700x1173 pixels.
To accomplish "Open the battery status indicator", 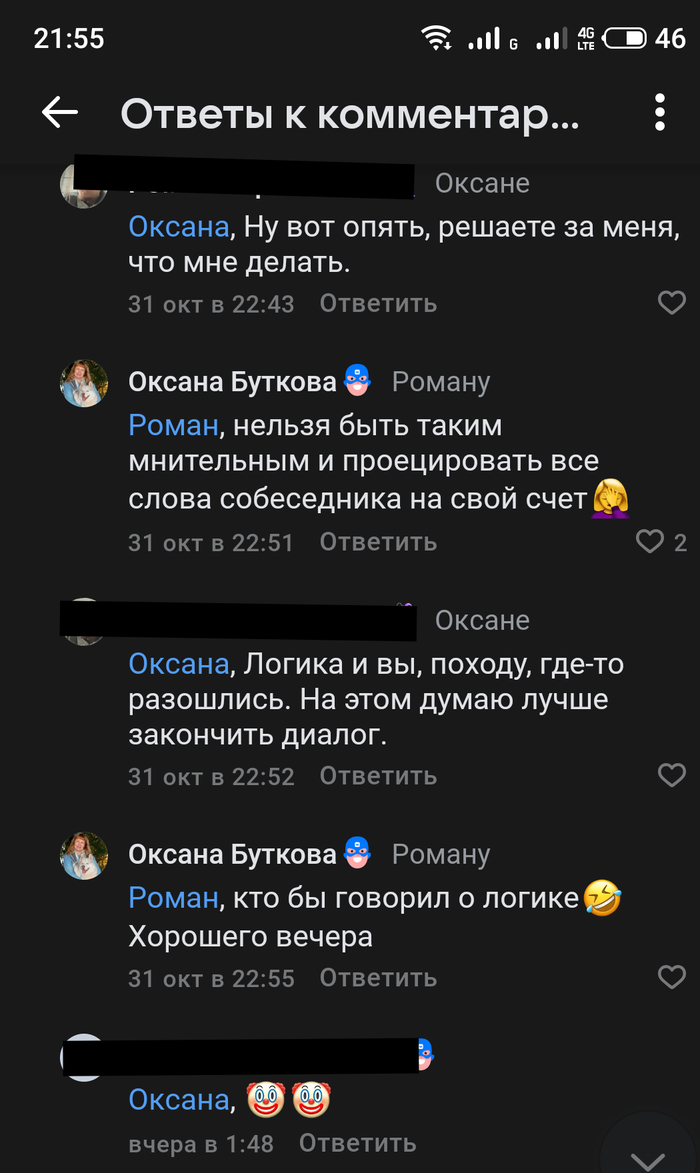I will click(625, 39).
